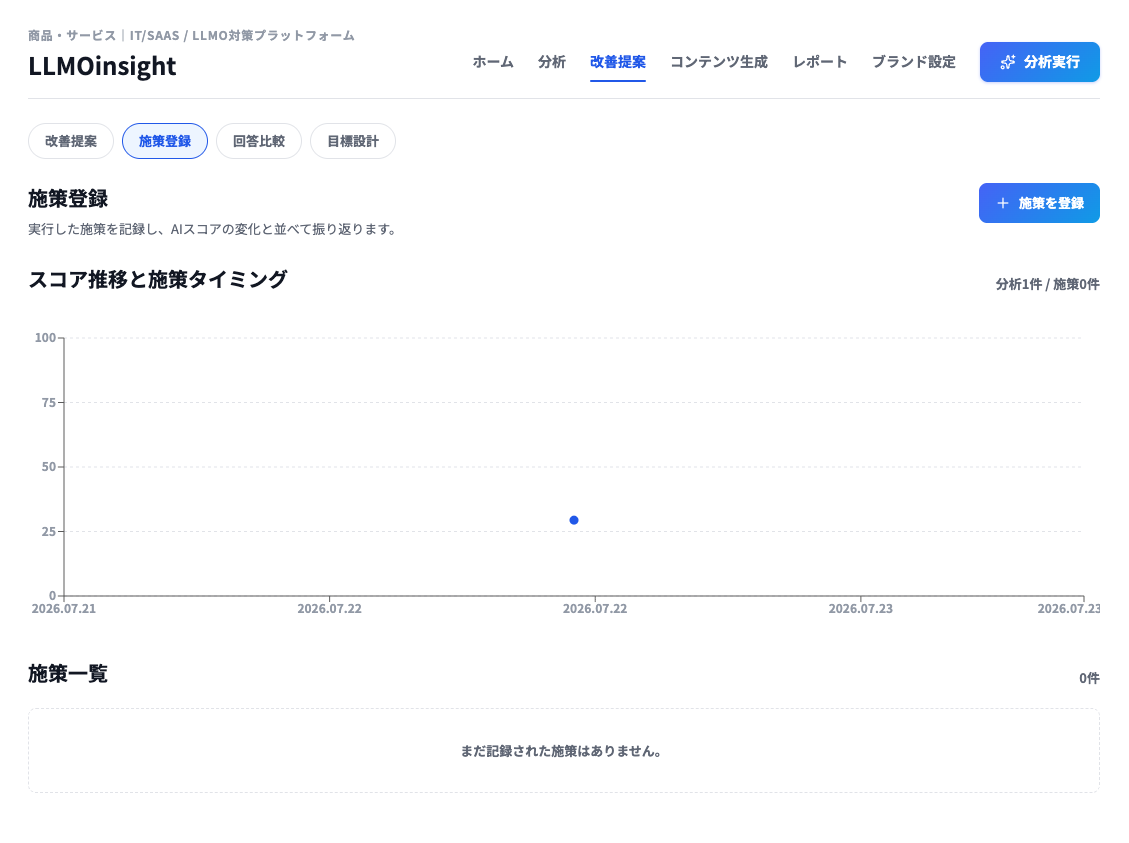Open the ホーム navigation tab
The height and width of the screenshot is (843, 1129).
(x=492, y=62)
